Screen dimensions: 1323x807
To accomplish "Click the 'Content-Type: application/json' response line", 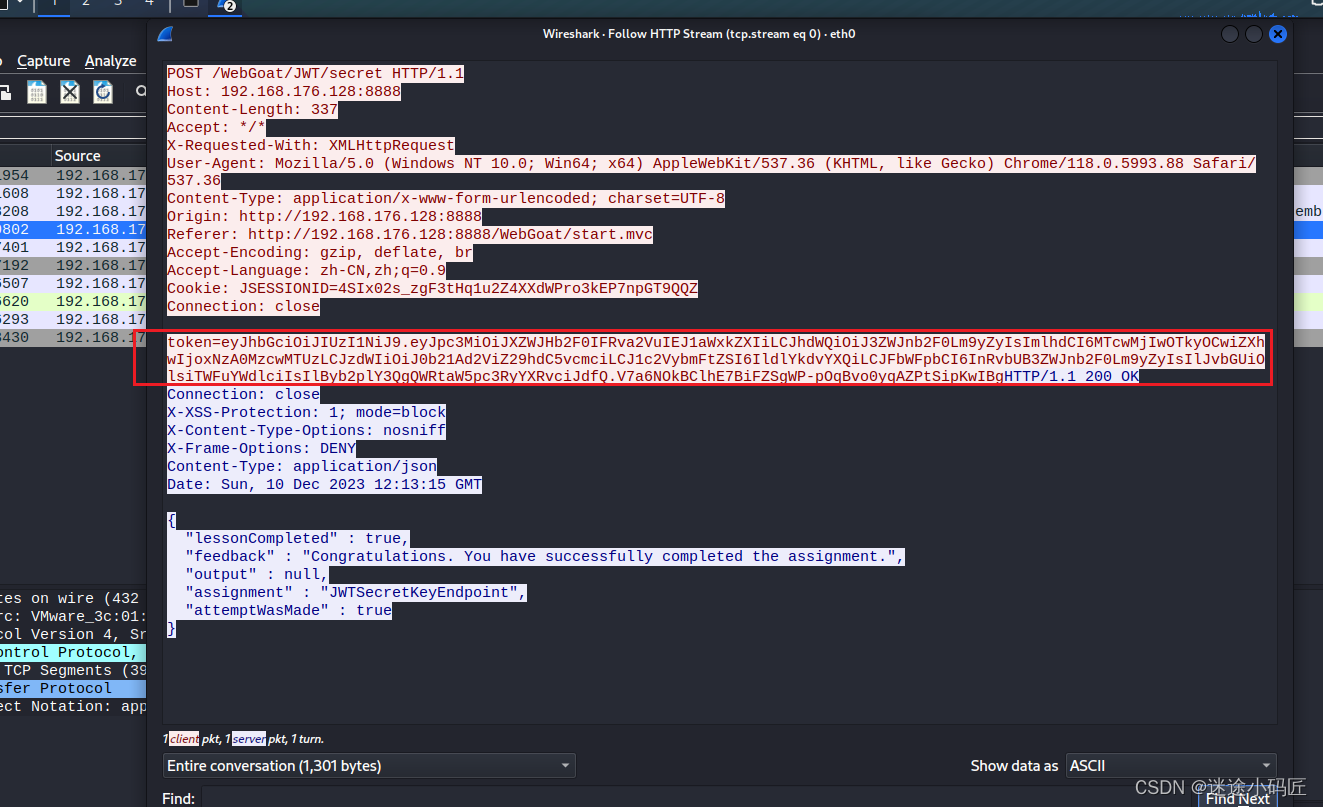I will pos(302,467).
